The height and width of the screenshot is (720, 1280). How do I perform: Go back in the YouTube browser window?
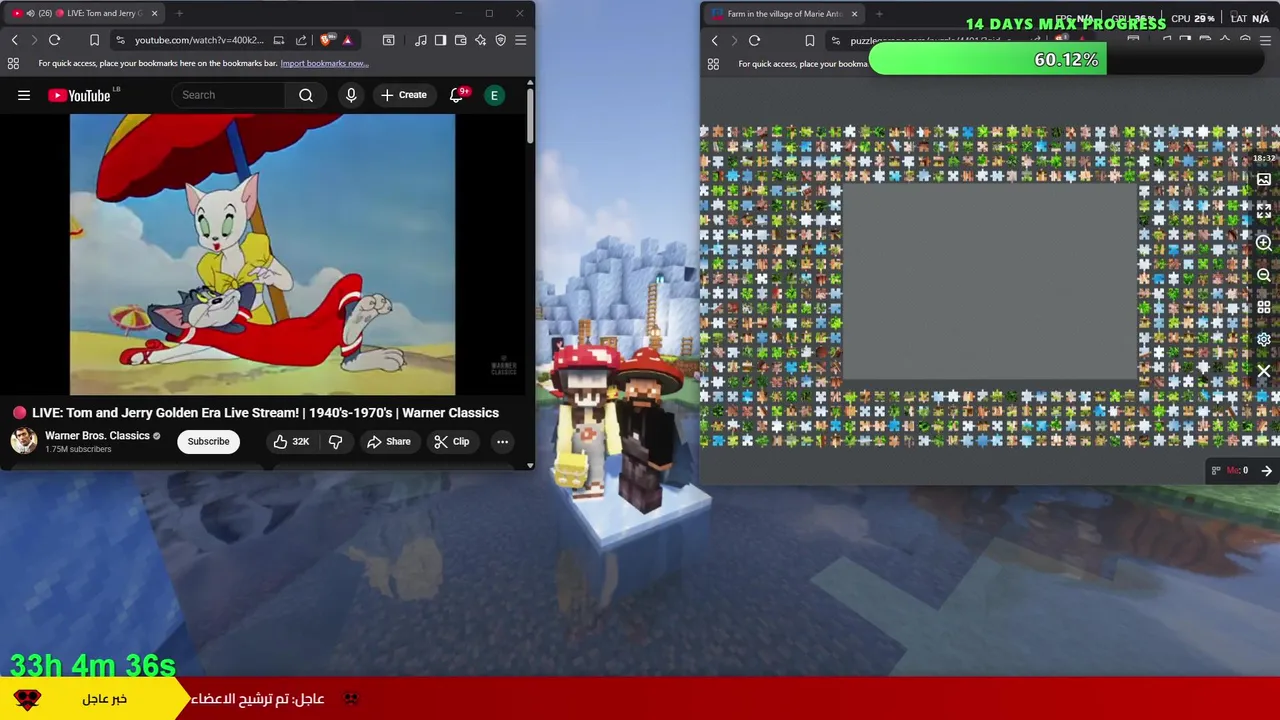tap(14, 40)
